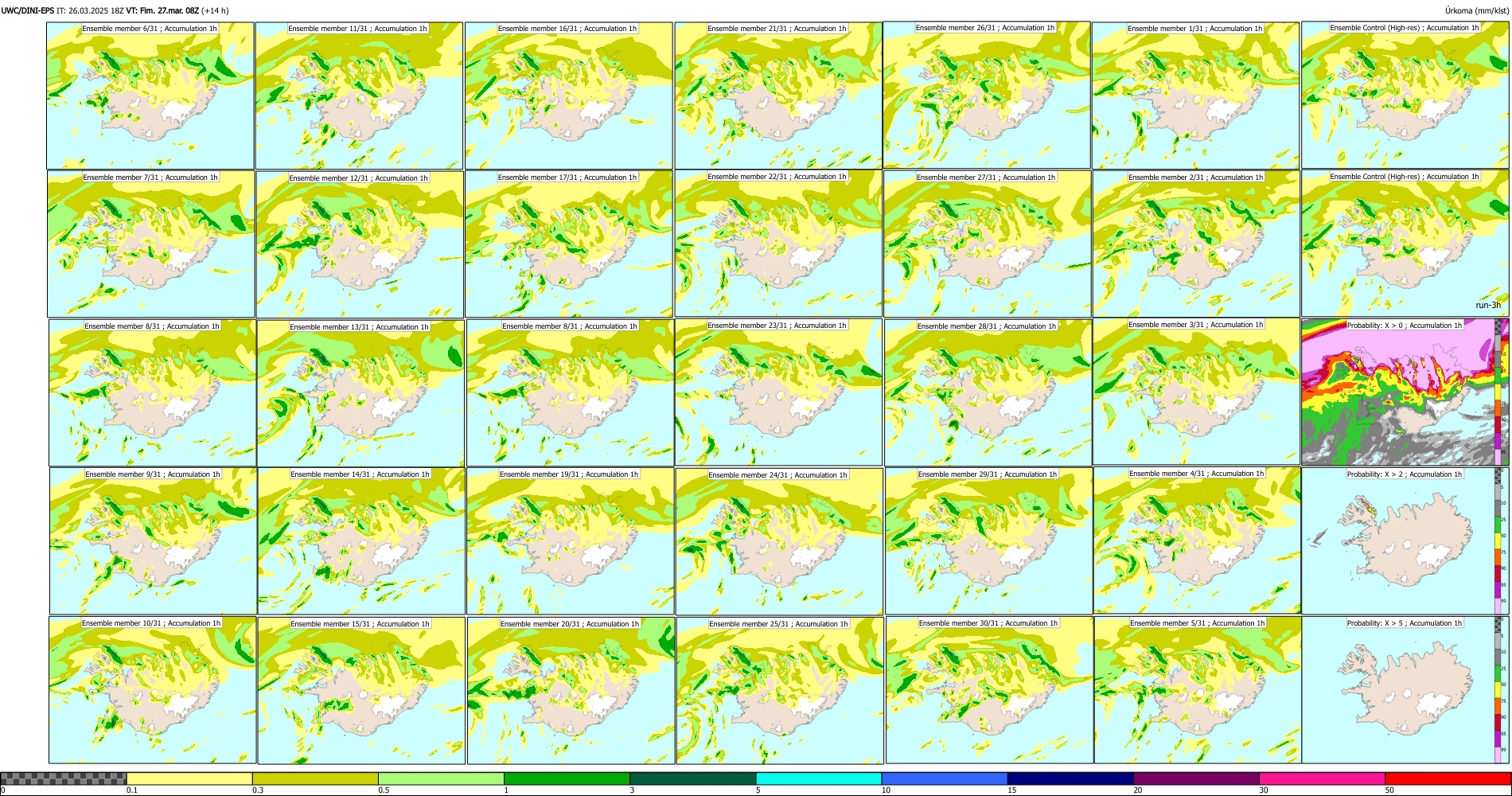Select the Ensemble member 3/31 map panel
The image size is (1512, 796).
click(x=1196, y=392)
